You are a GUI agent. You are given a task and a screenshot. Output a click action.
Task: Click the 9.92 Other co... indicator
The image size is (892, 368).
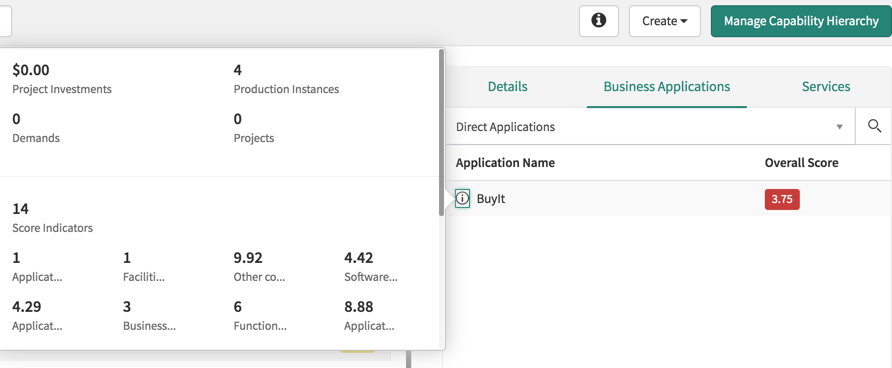point(259,266)
